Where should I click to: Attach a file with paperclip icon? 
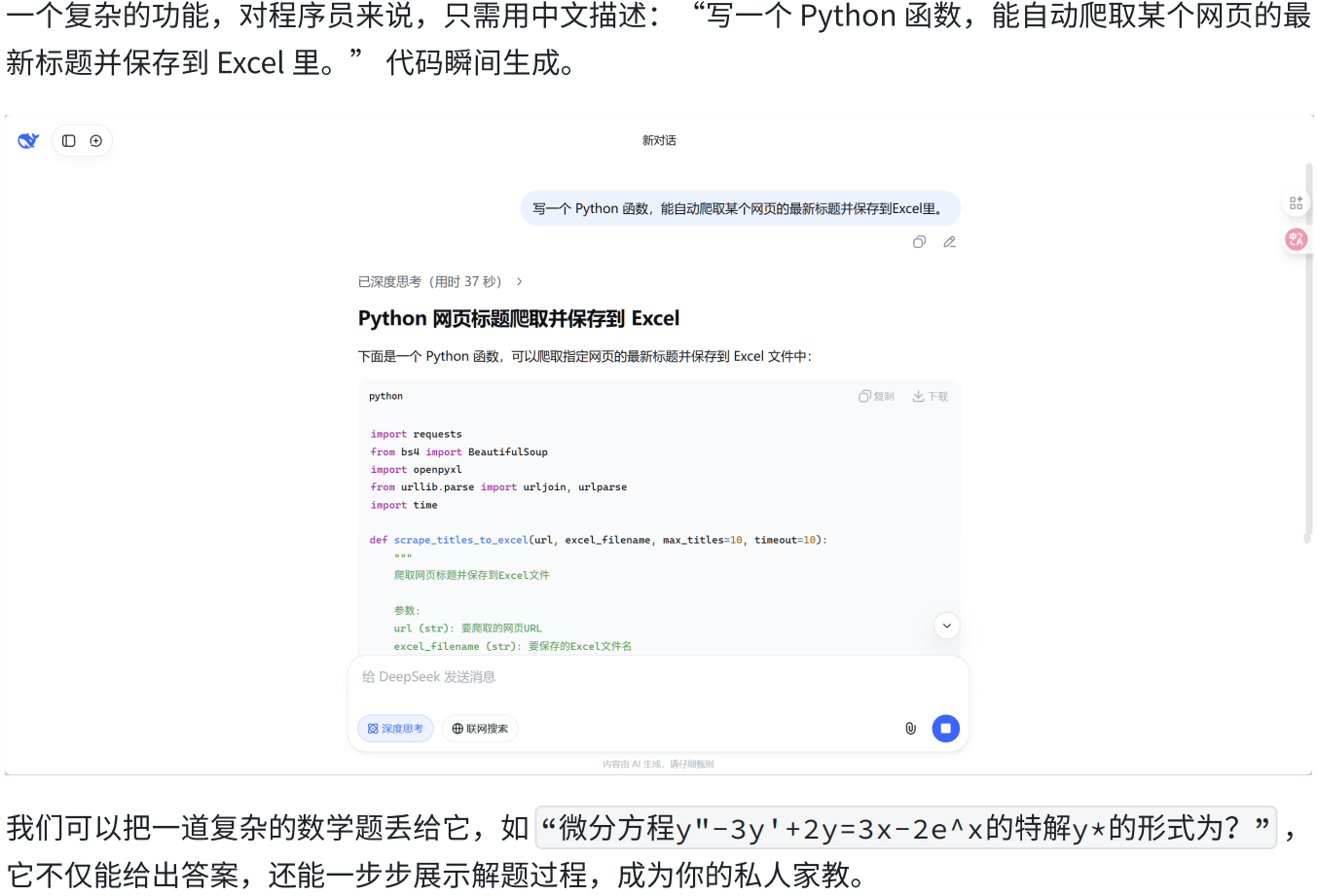[911, 729]
